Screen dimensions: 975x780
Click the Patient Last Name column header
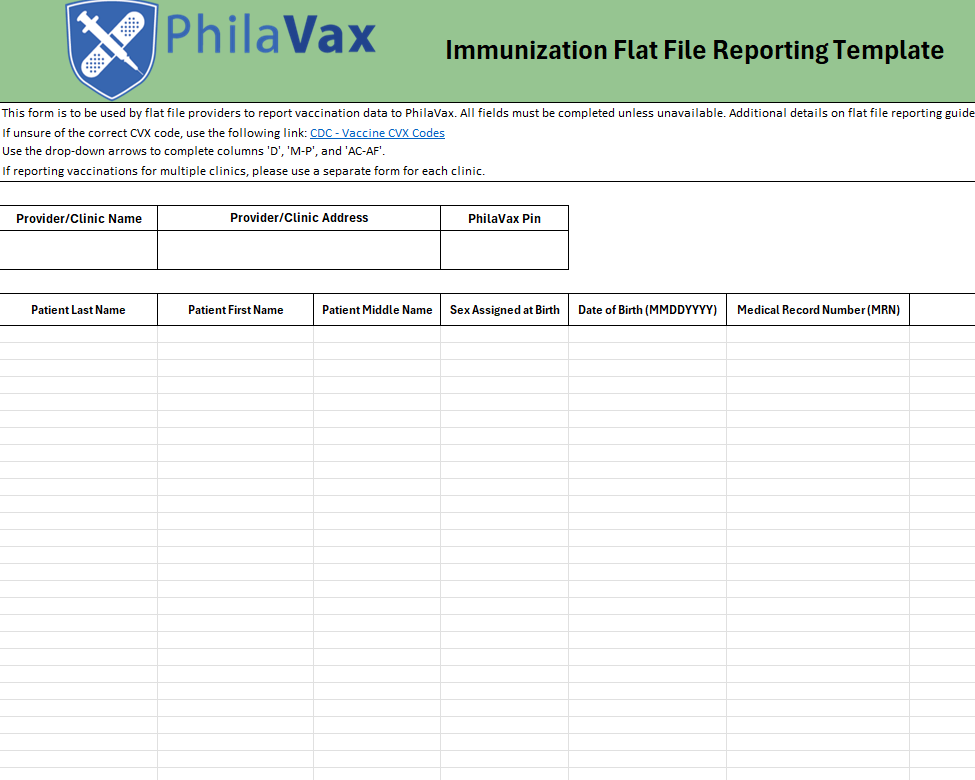(x=78, y=310)
